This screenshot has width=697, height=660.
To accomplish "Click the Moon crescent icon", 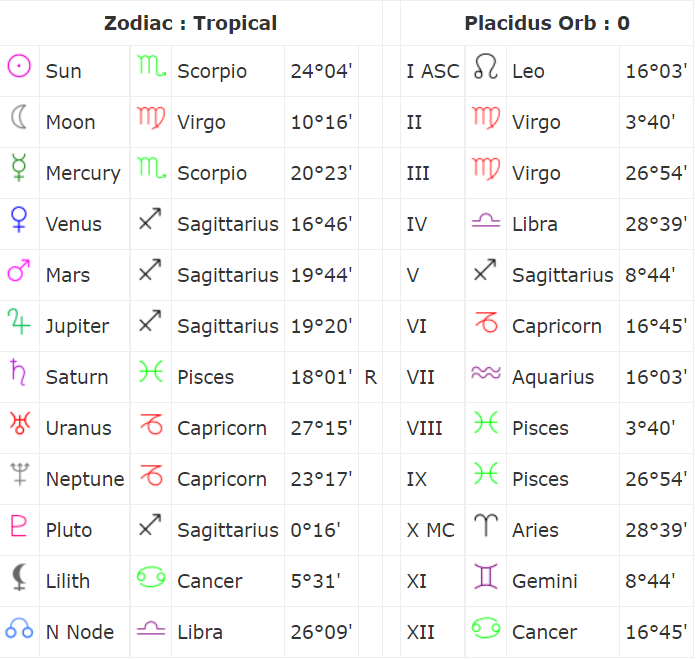I will [x=19, y=117].
